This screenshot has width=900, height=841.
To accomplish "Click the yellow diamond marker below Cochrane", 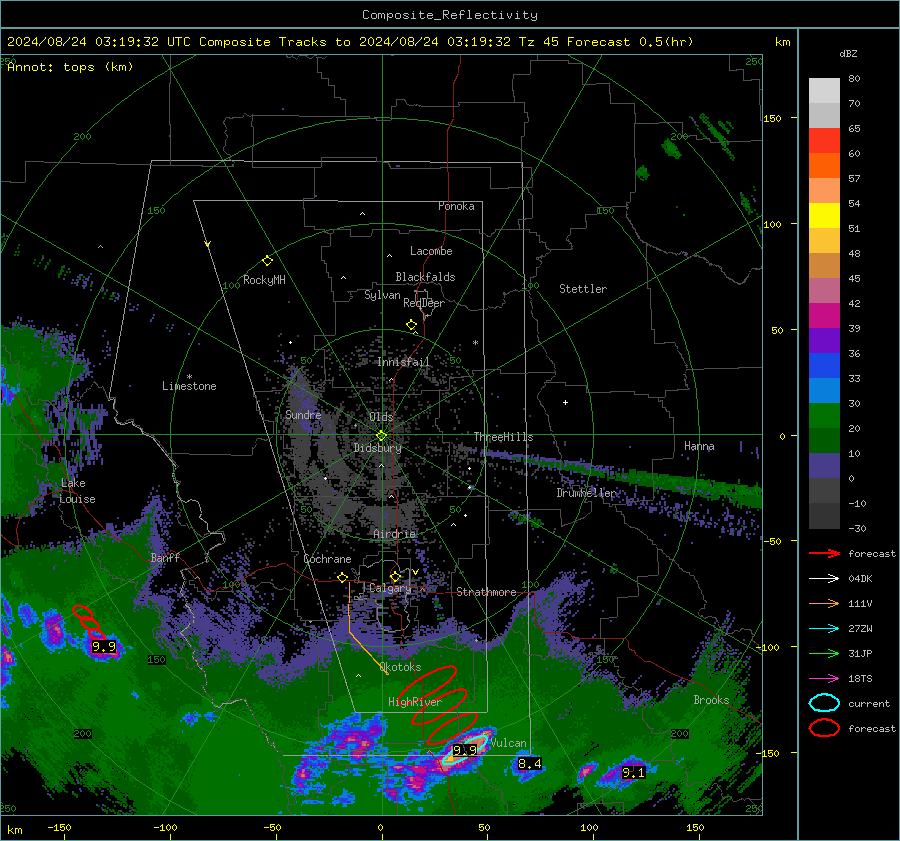I will coord(343,578).
